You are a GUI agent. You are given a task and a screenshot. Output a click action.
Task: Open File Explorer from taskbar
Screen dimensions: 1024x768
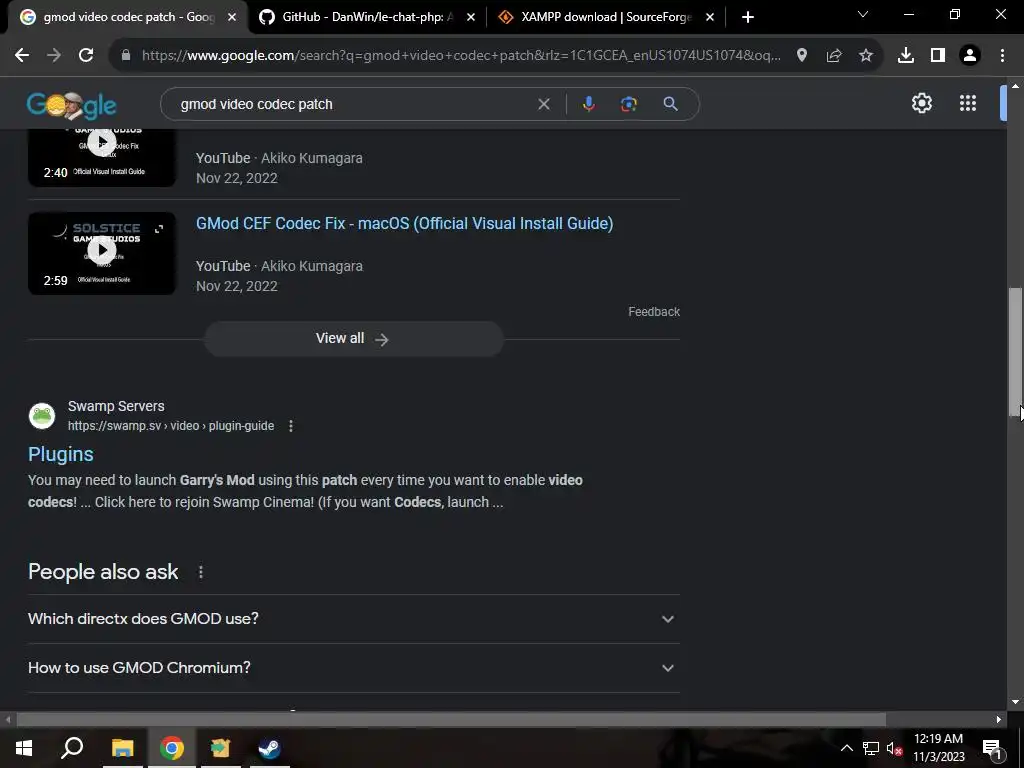point(122,748)
